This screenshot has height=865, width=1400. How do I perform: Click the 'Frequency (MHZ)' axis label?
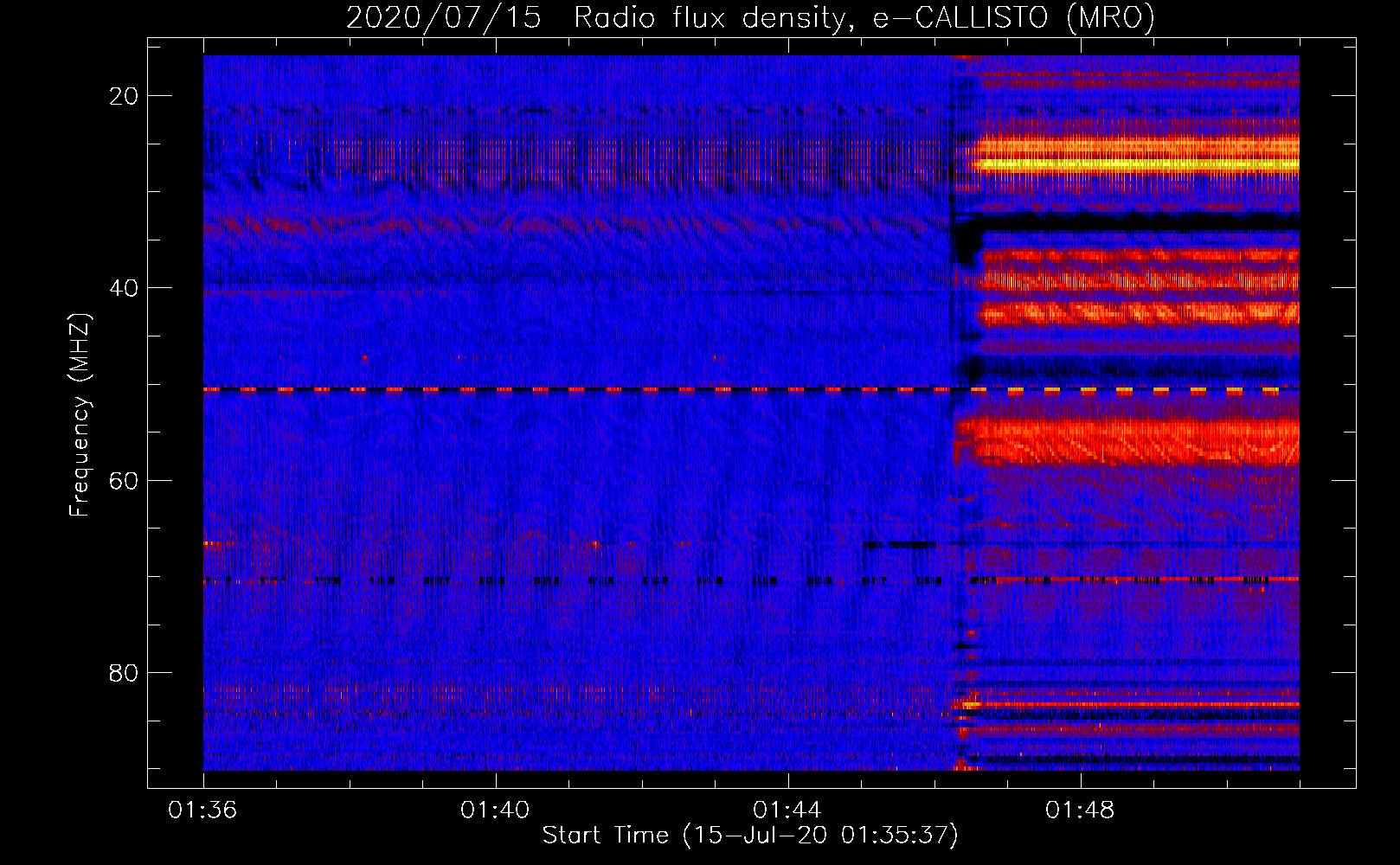(x=80, y=415)
